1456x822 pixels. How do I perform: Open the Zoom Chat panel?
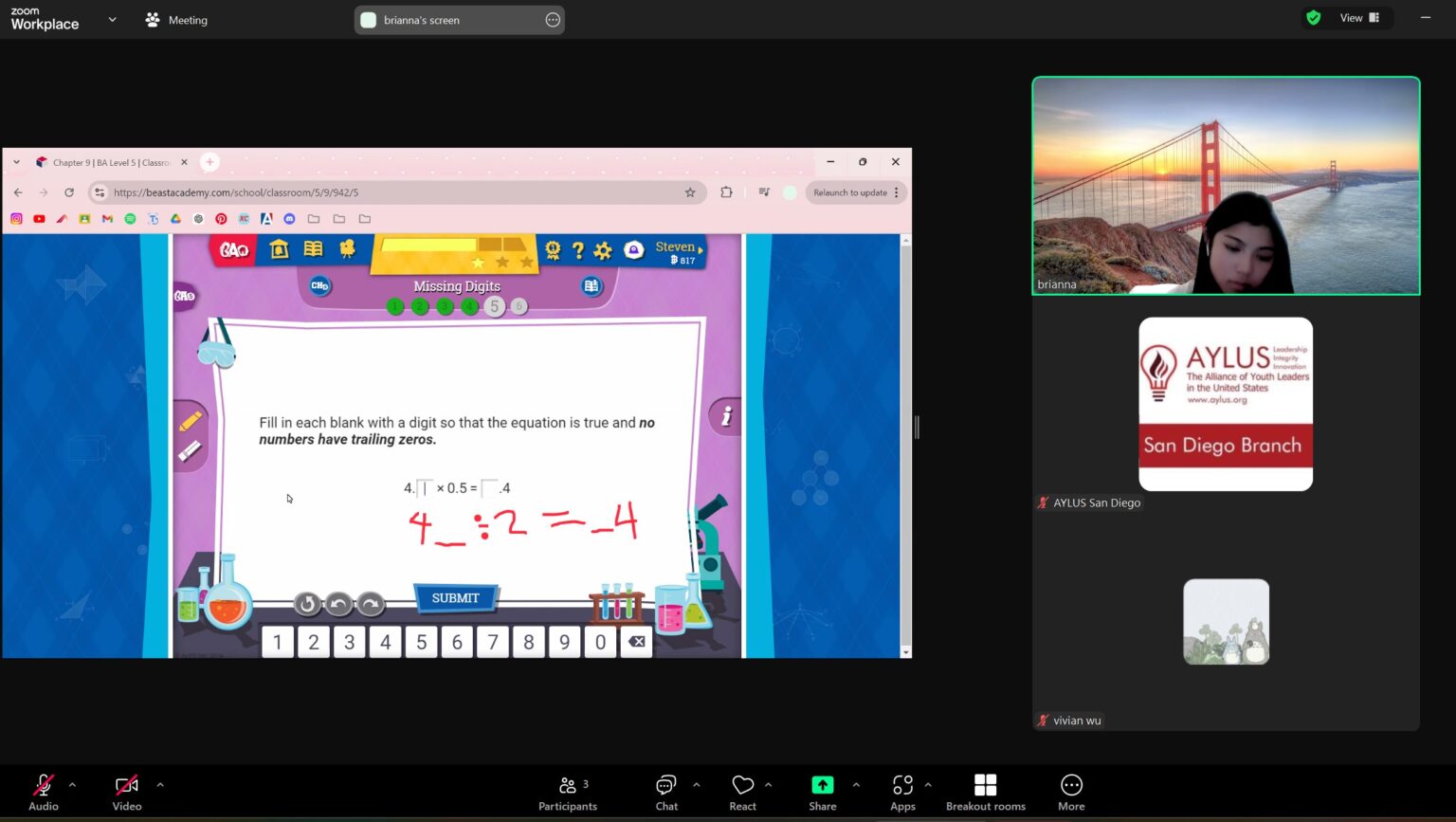point(666,793)
